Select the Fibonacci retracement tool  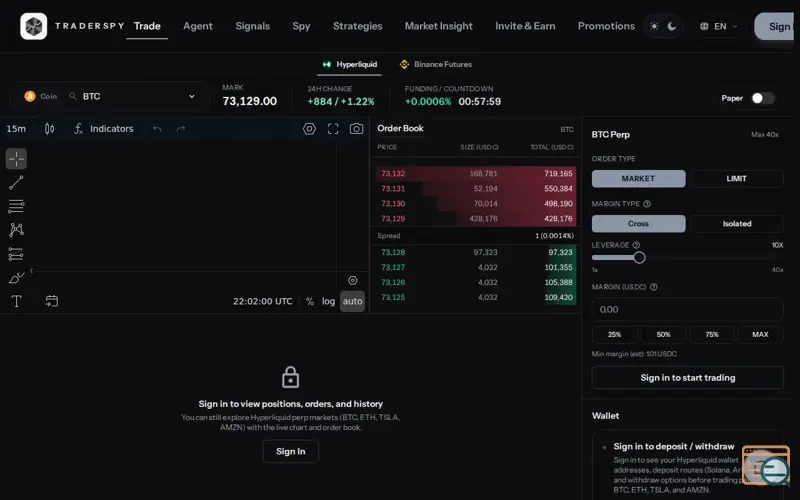point(16,206)
